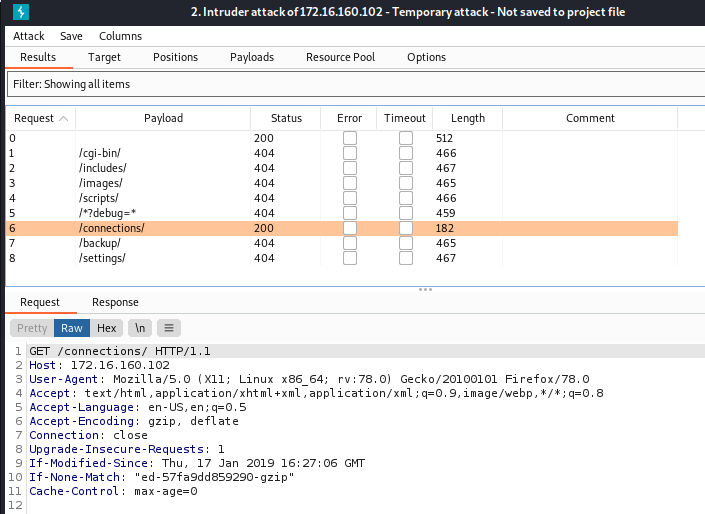Click the 512 length value in row 0

pos(444,138)
